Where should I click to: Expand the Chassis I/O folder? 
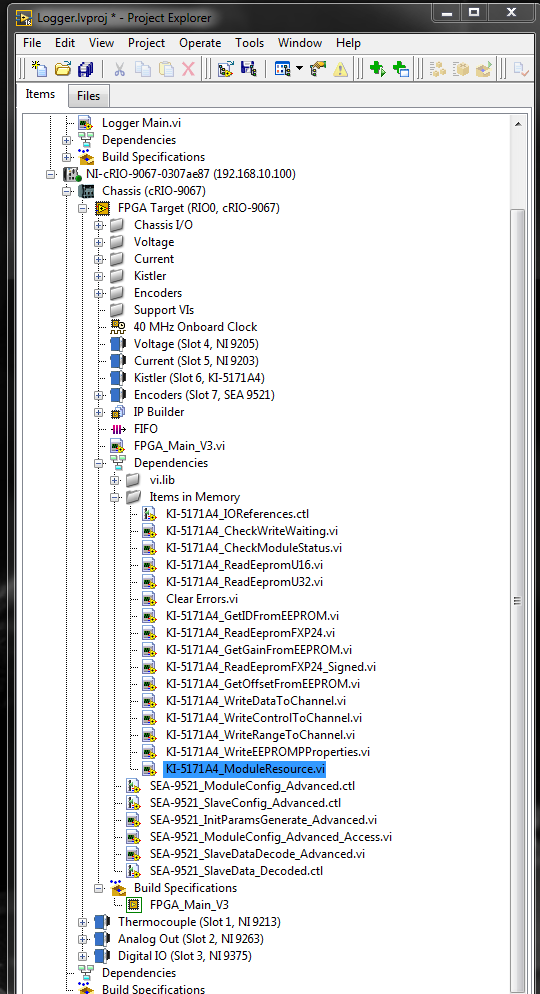[99, 225]
